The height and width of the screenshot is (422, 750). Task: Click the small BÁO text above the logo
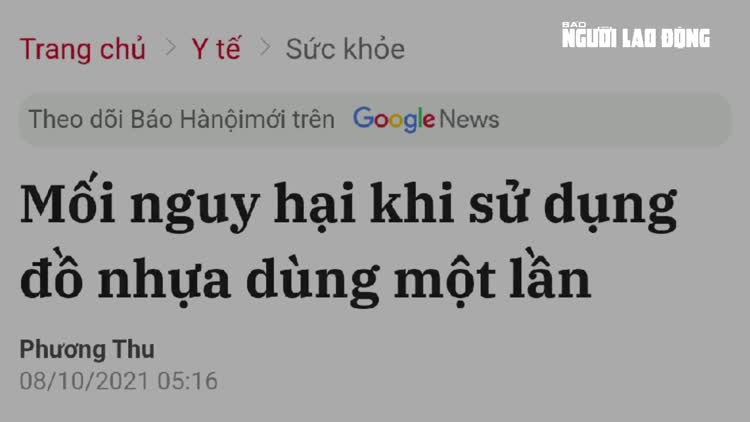pyautogui.click(x=574, y=24)
